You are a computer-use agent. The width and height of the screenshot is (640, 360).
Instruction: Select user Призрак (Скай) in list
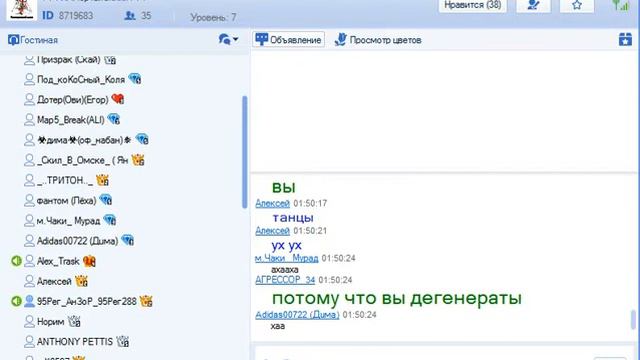[x=69, y=60]
